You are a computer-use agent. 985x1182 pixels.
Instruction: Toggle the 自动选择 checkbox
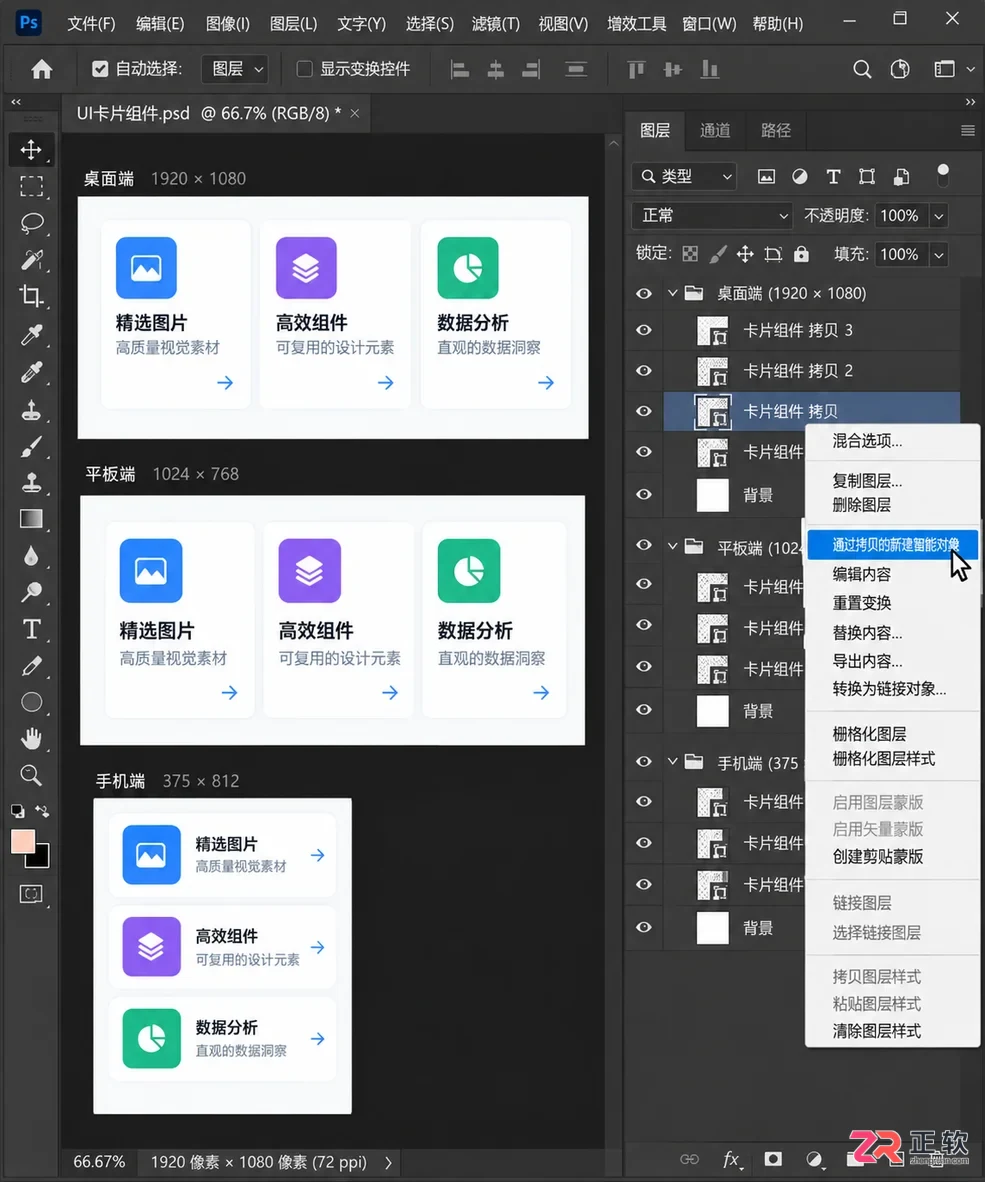click(99, 69)
